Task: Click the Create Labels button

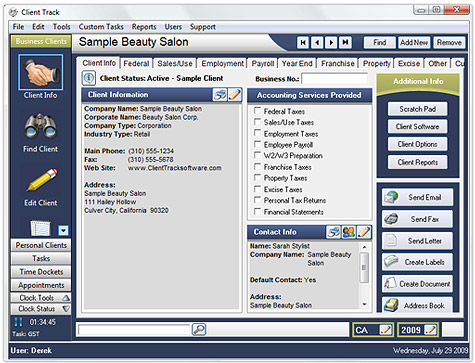Action: click(x=417, y=262)
